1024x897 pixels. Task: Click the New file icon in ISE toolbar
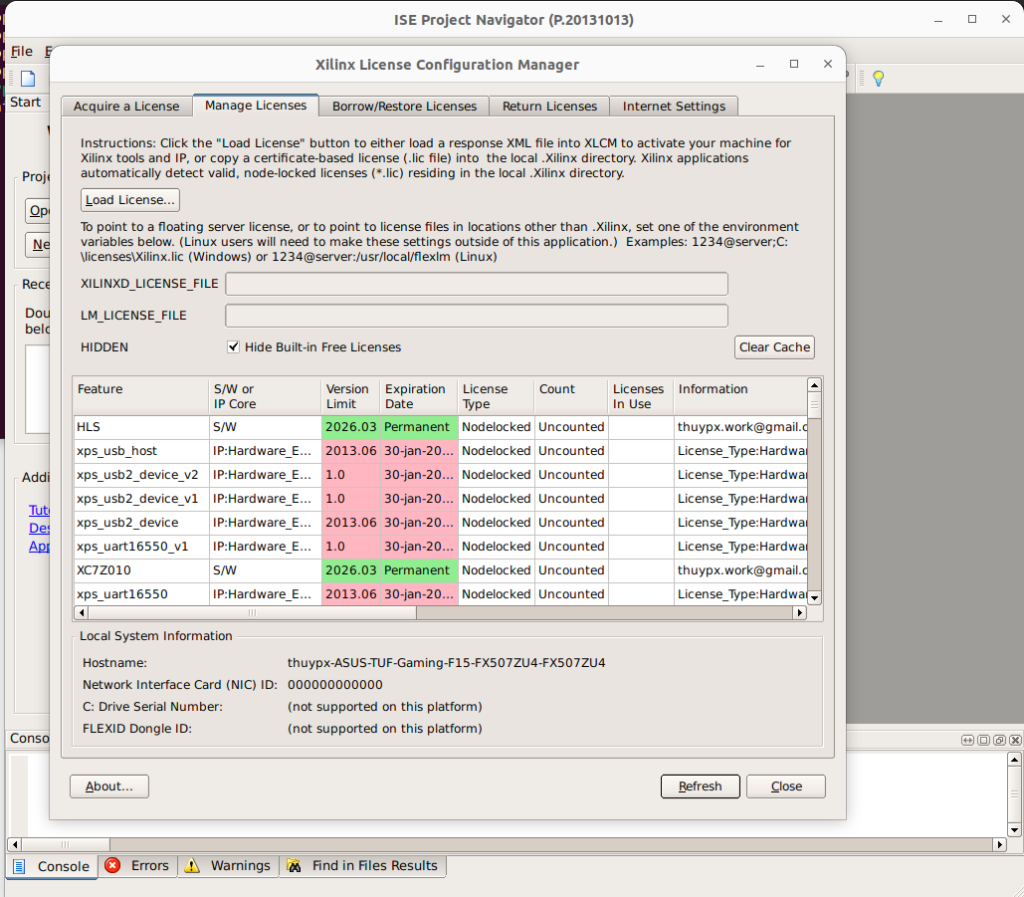pos(28,79)
